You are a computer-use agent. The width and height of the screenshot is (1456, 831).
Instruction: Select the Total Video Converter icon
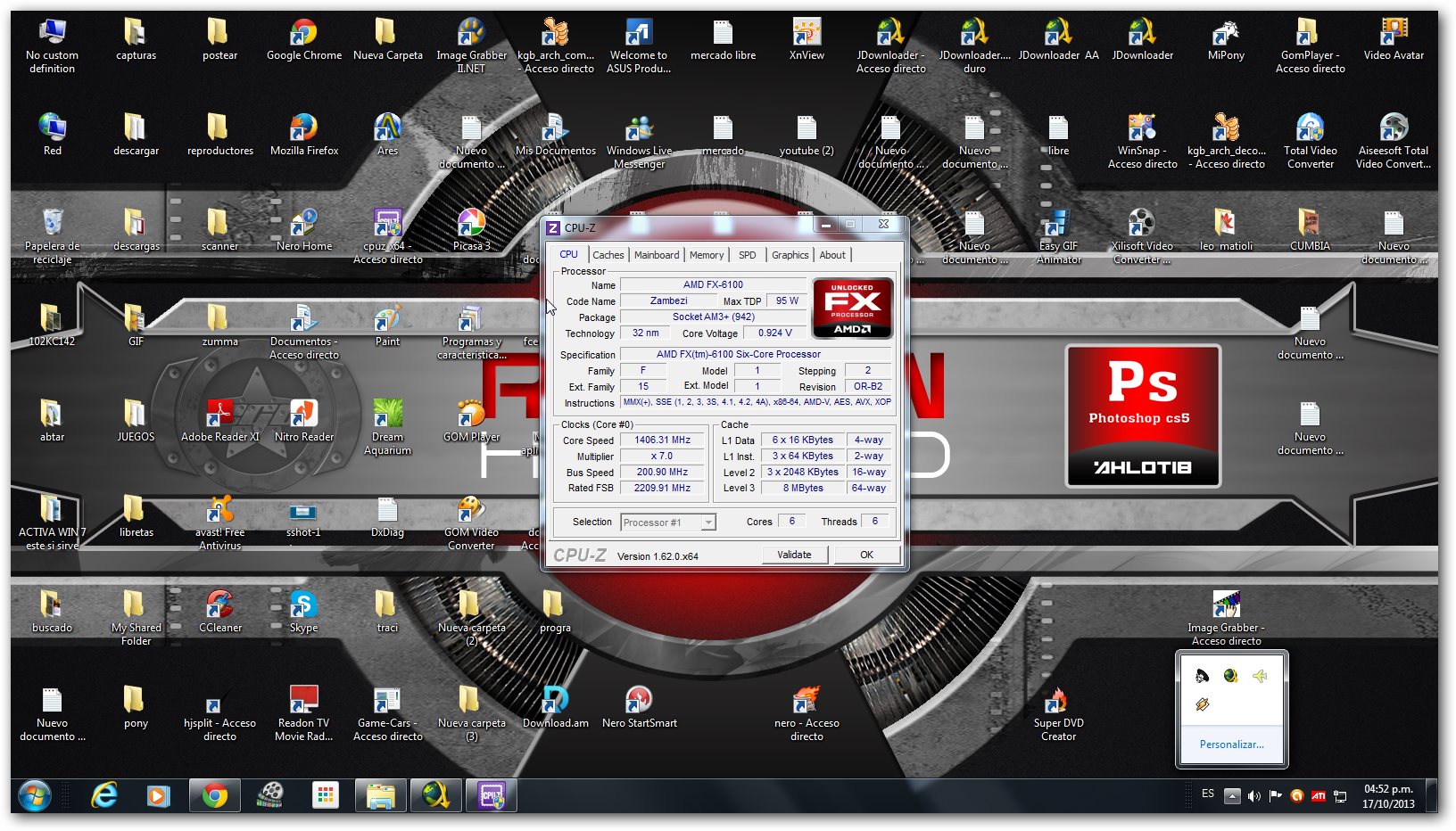1311,141
